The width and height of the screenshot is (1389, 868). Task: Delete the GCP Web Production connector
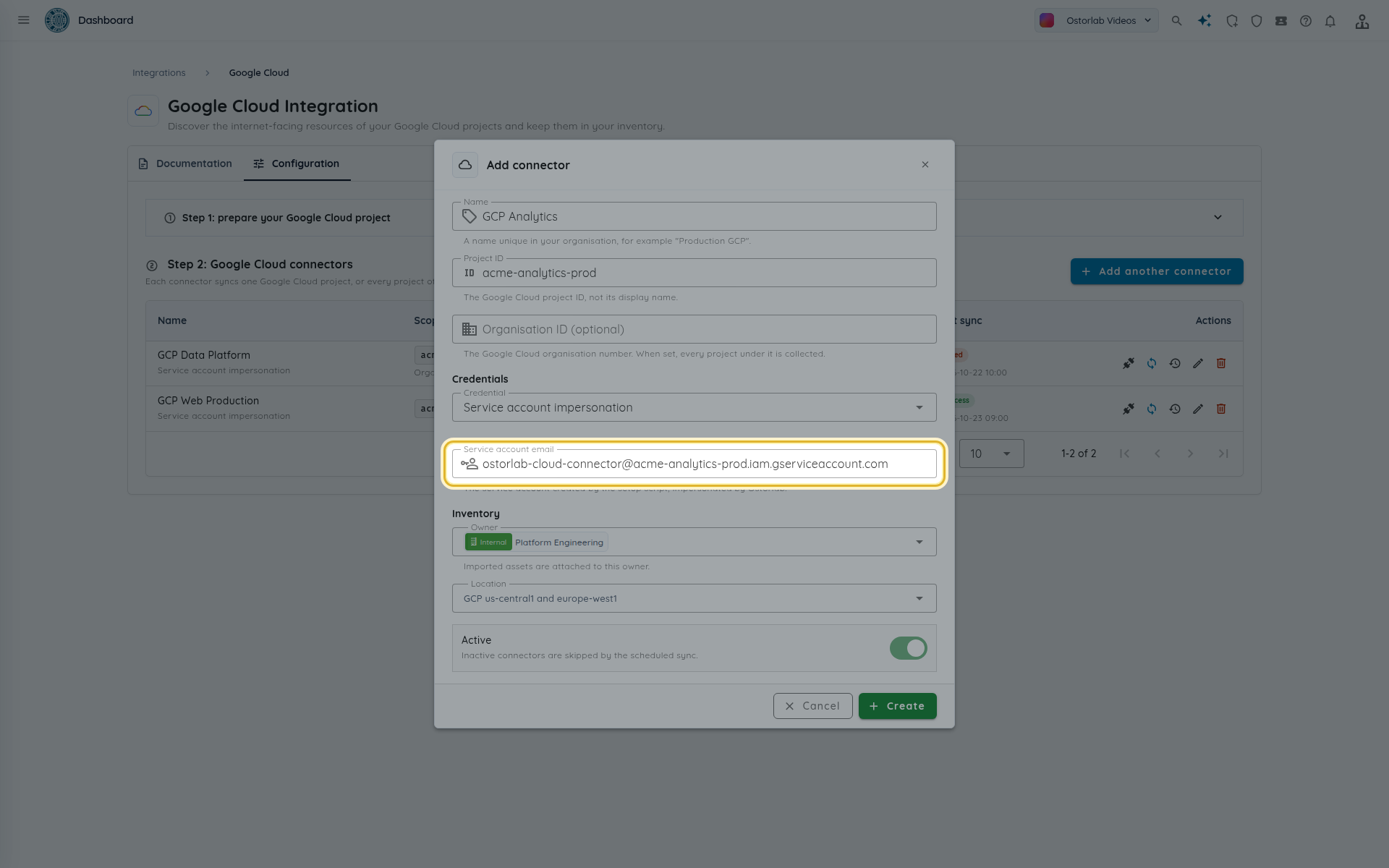pyautogui.click(x=1221, y=409)
